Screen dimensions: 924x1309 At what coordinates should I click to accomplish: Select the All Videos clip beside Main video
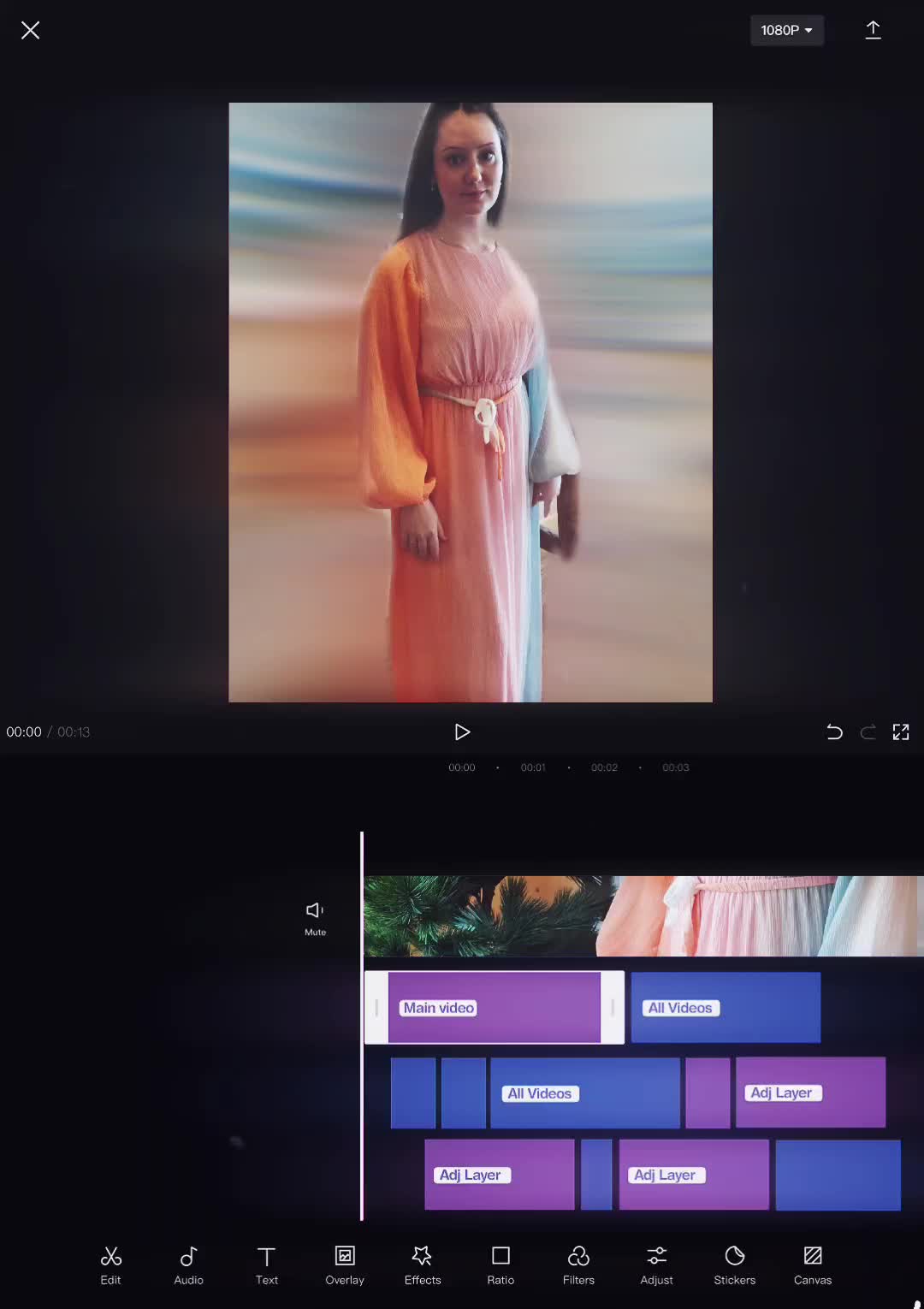(726, 1008)
